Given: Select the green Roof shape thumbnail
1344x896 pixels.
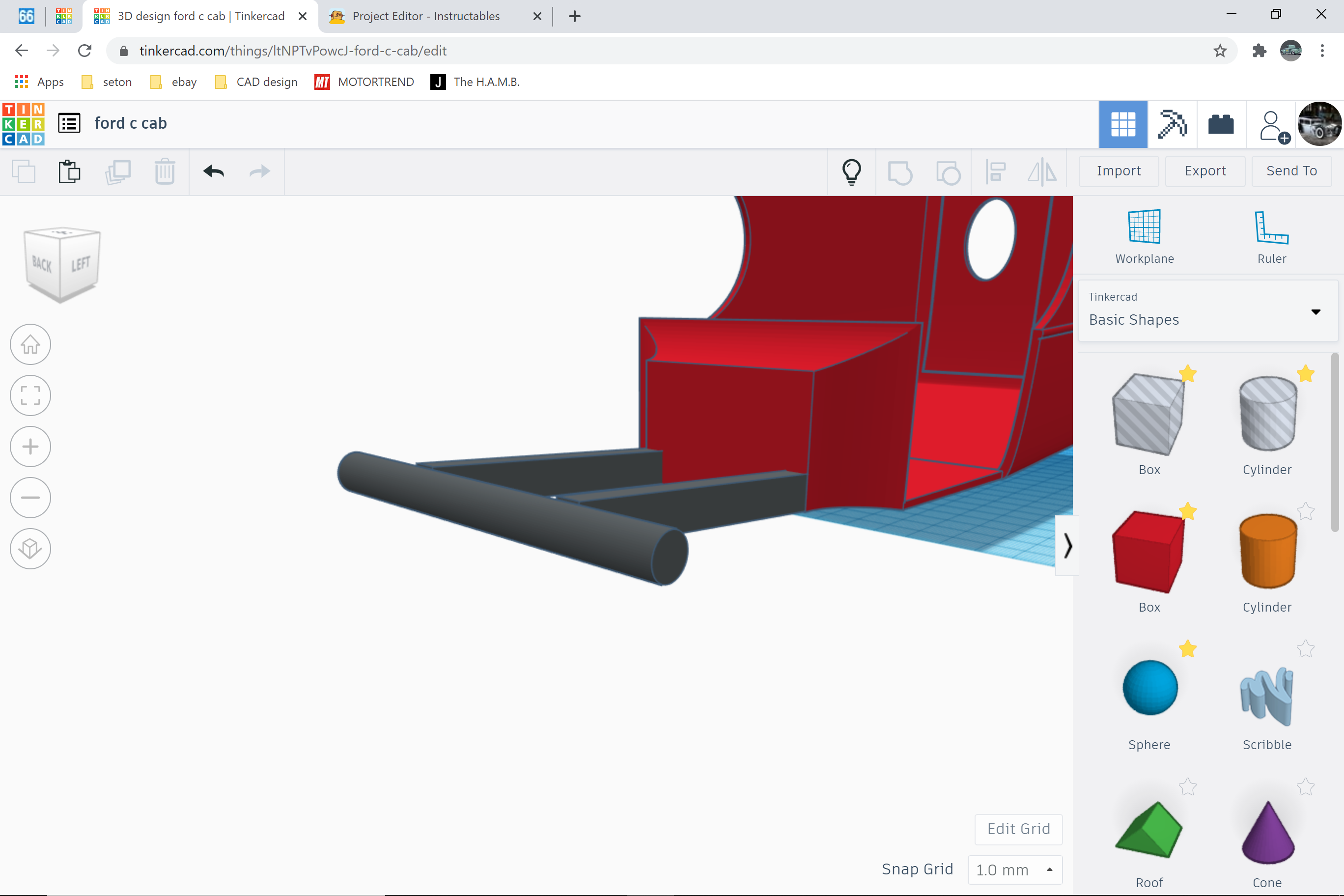Looking at the screenshot, I should click(1148, 829).
